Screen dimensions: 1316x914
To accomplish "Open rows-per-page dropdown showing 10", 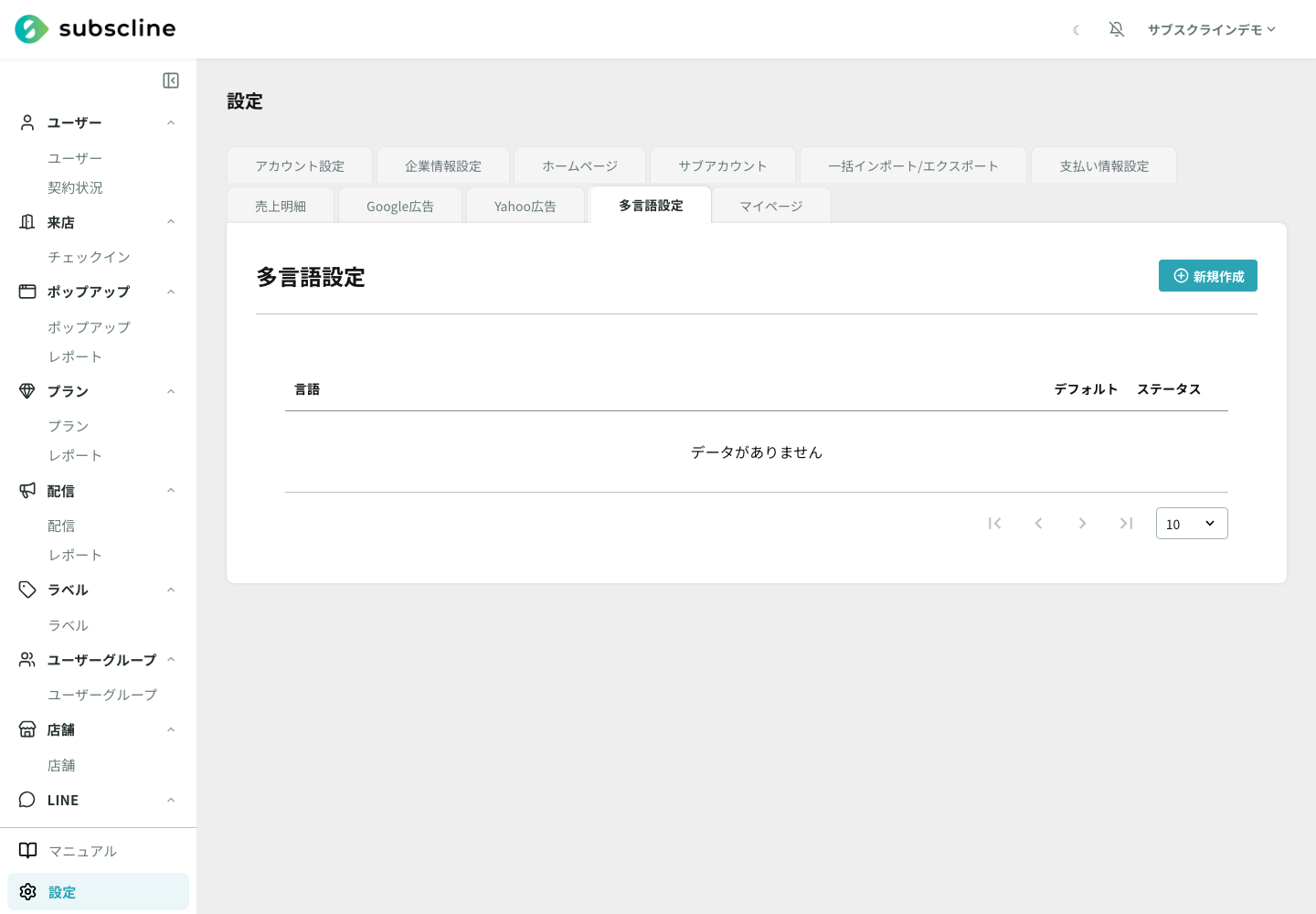I will coord(1192,524).
